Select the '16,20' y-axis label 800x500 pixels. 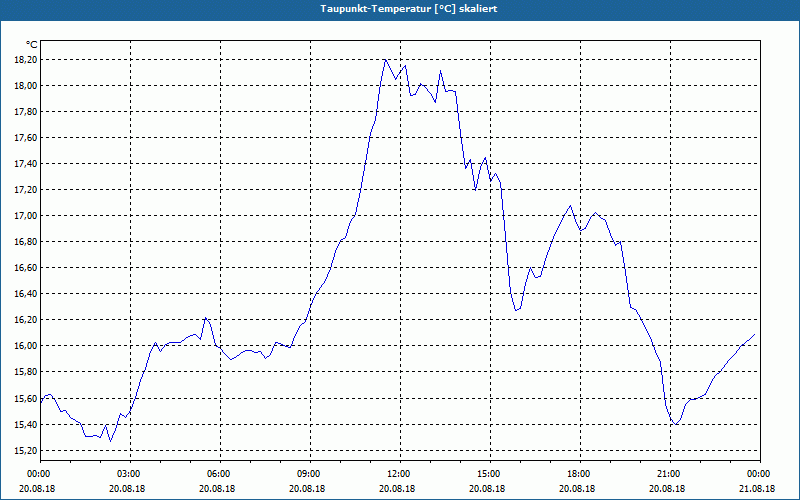[x=25, y=320]
